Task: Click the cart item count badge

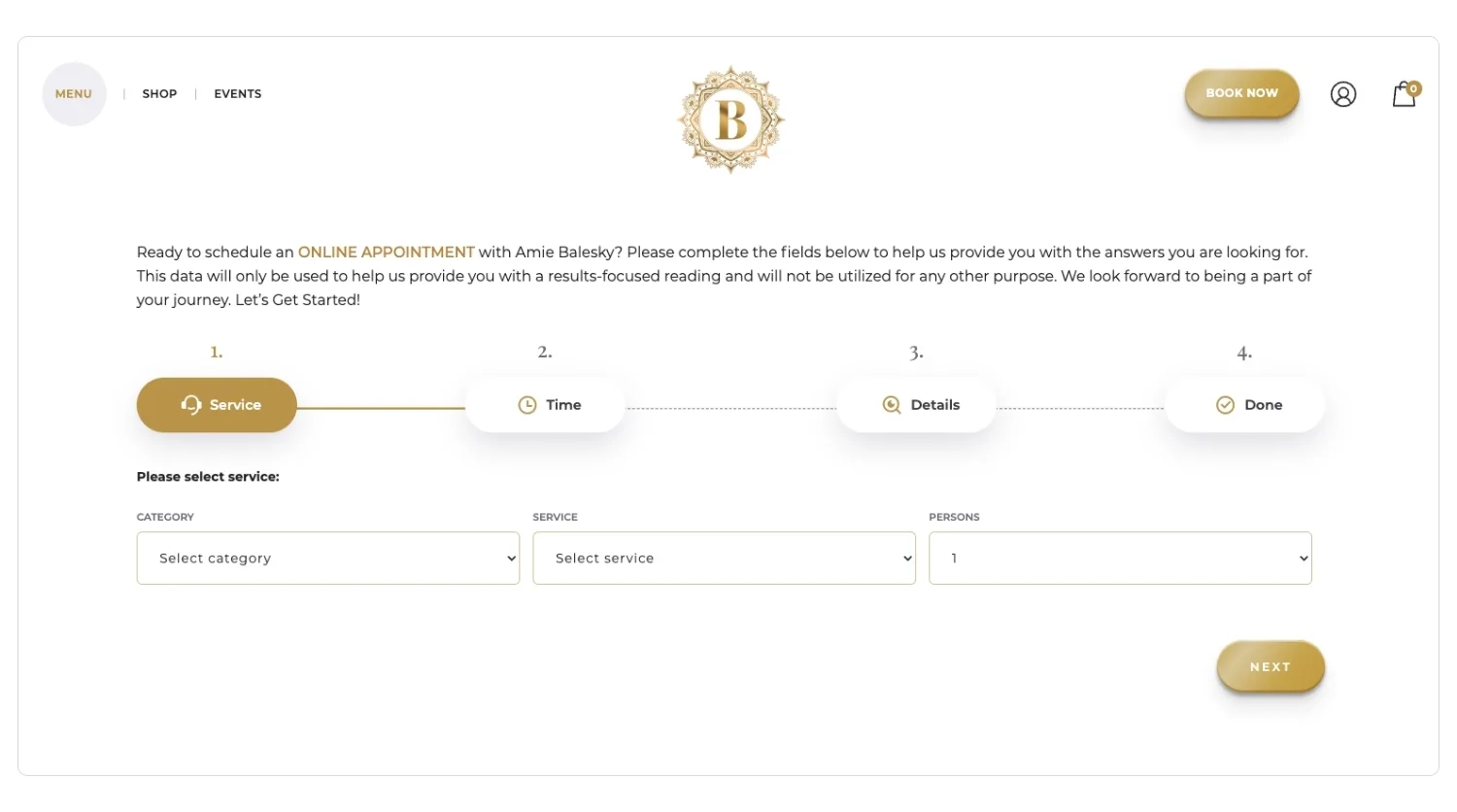Action: pos(1414,88)
